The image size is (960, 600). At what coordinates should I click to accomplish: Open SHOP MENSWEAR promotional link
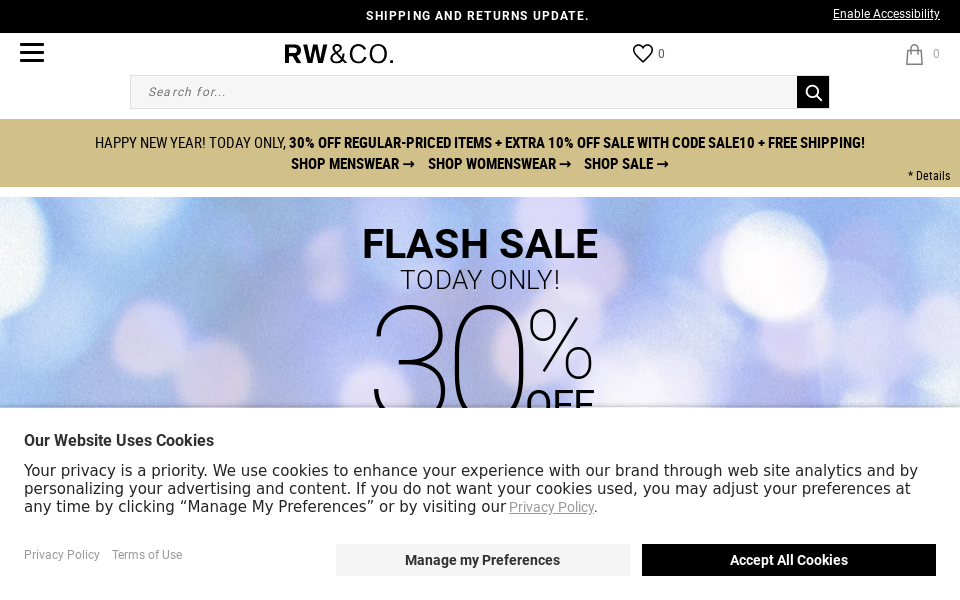click(x=345, y=164)
